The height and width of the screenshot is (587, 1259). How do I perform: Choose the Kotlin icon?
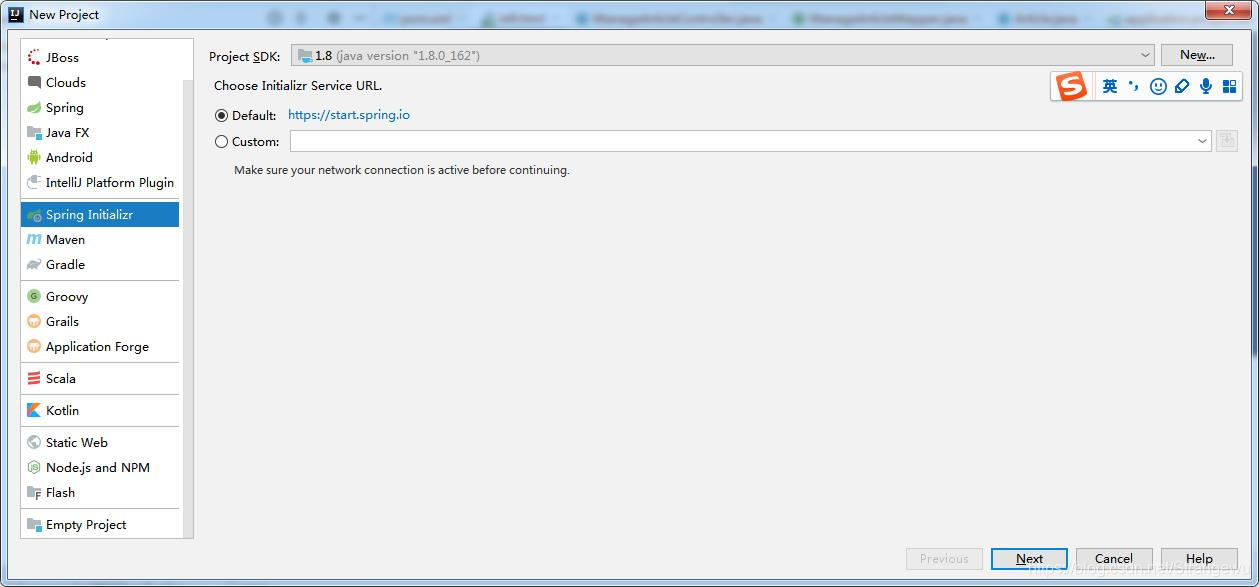[34, 411]
